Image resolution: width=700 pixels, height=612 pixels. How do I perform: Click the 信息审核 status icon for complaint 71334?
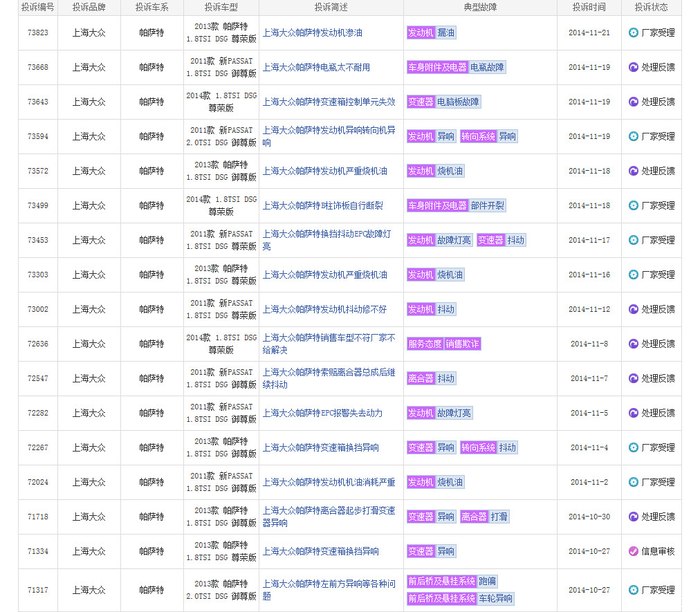tap(633, 551)
